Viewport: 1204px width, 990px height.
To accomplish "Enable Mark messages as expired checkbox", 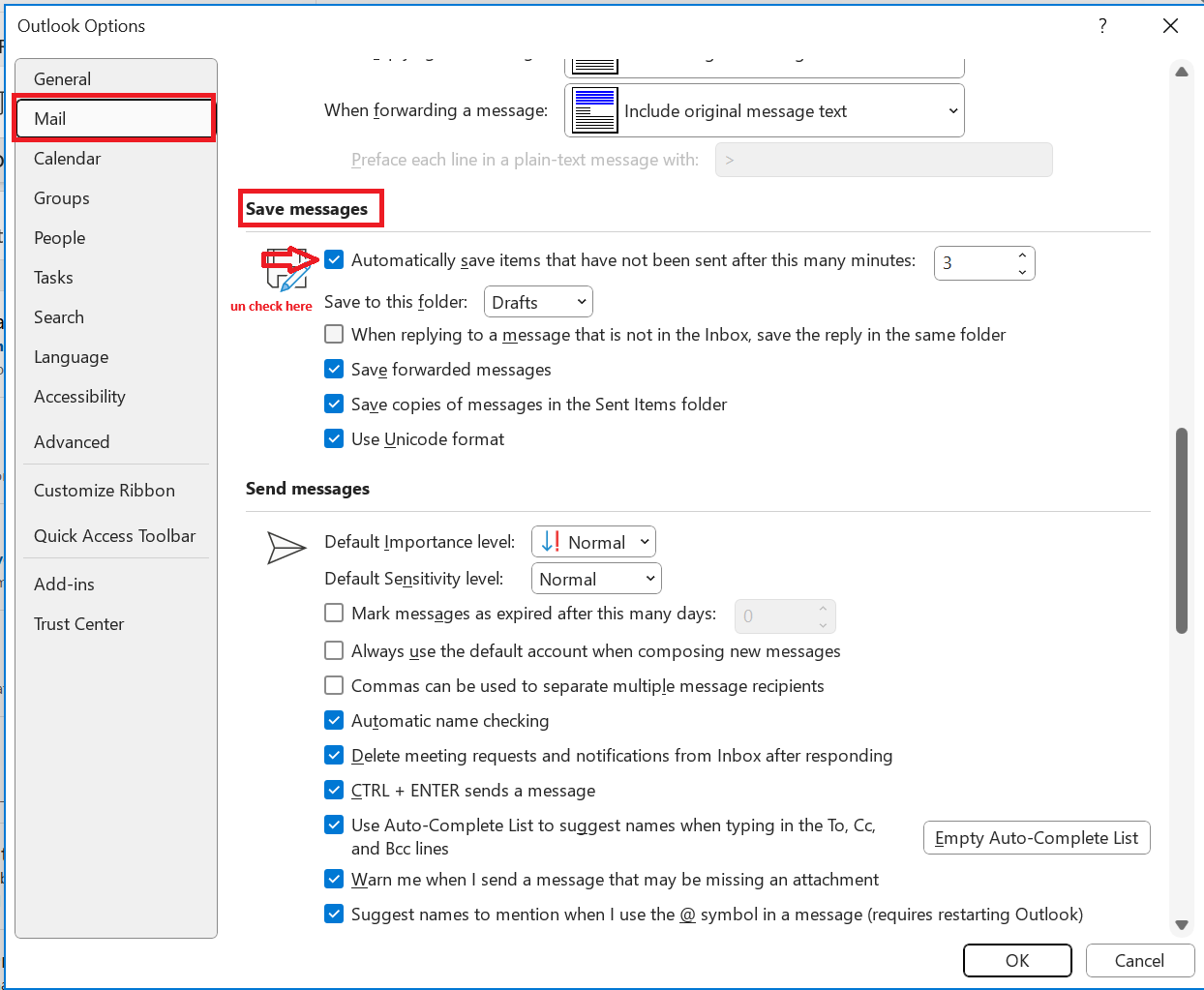I will pyautogui.click(x=334, y=613).
